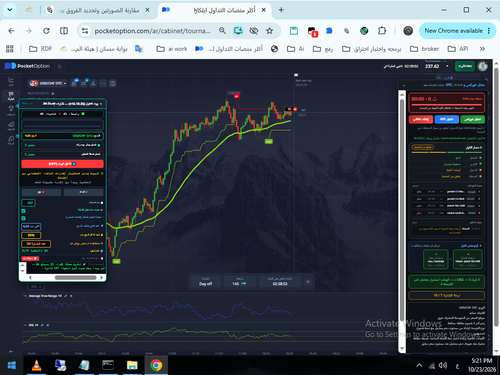Click the green instant analysis button
Image resolution: width=500 pixels, height=375 pixels.
coord(472,119)
